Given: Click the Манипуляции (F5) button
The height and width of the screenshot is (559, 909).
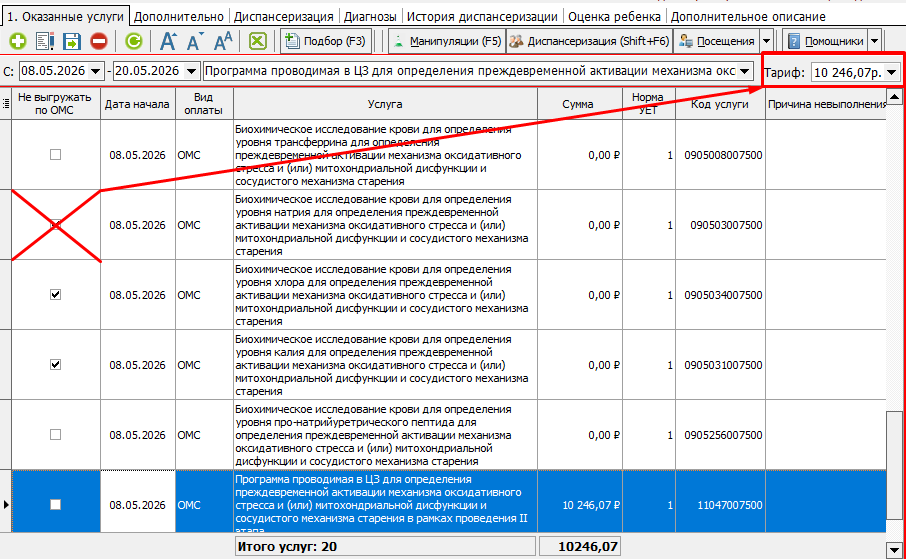Looking at the screenshot, I should point(447,41).
